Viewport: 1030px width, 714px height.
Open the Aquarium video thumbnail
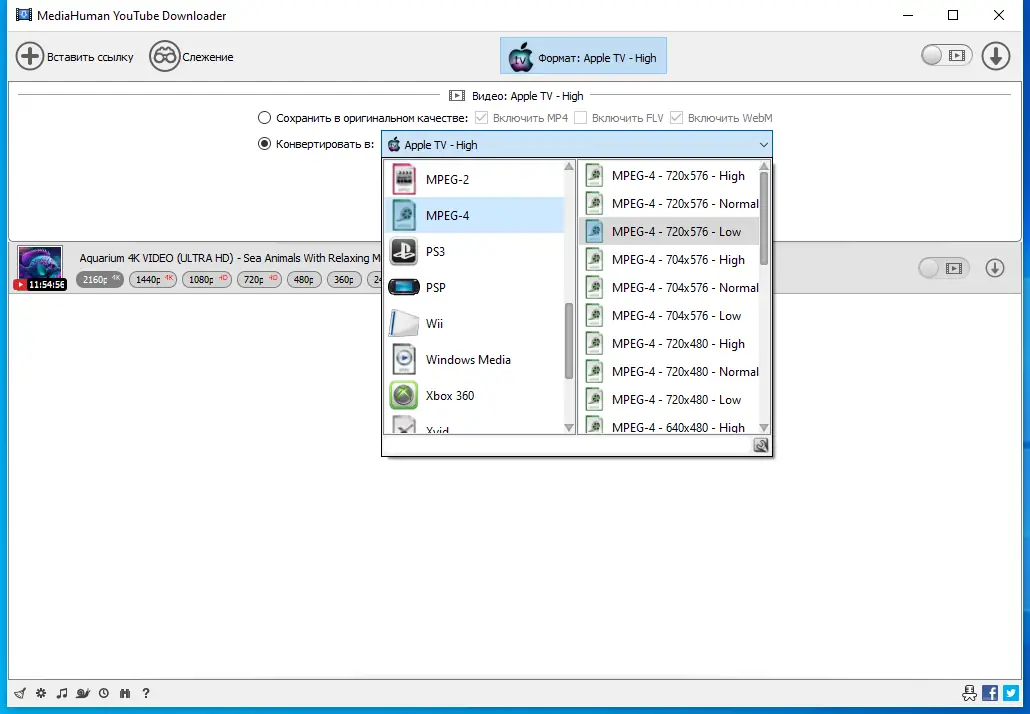(40, 268)
